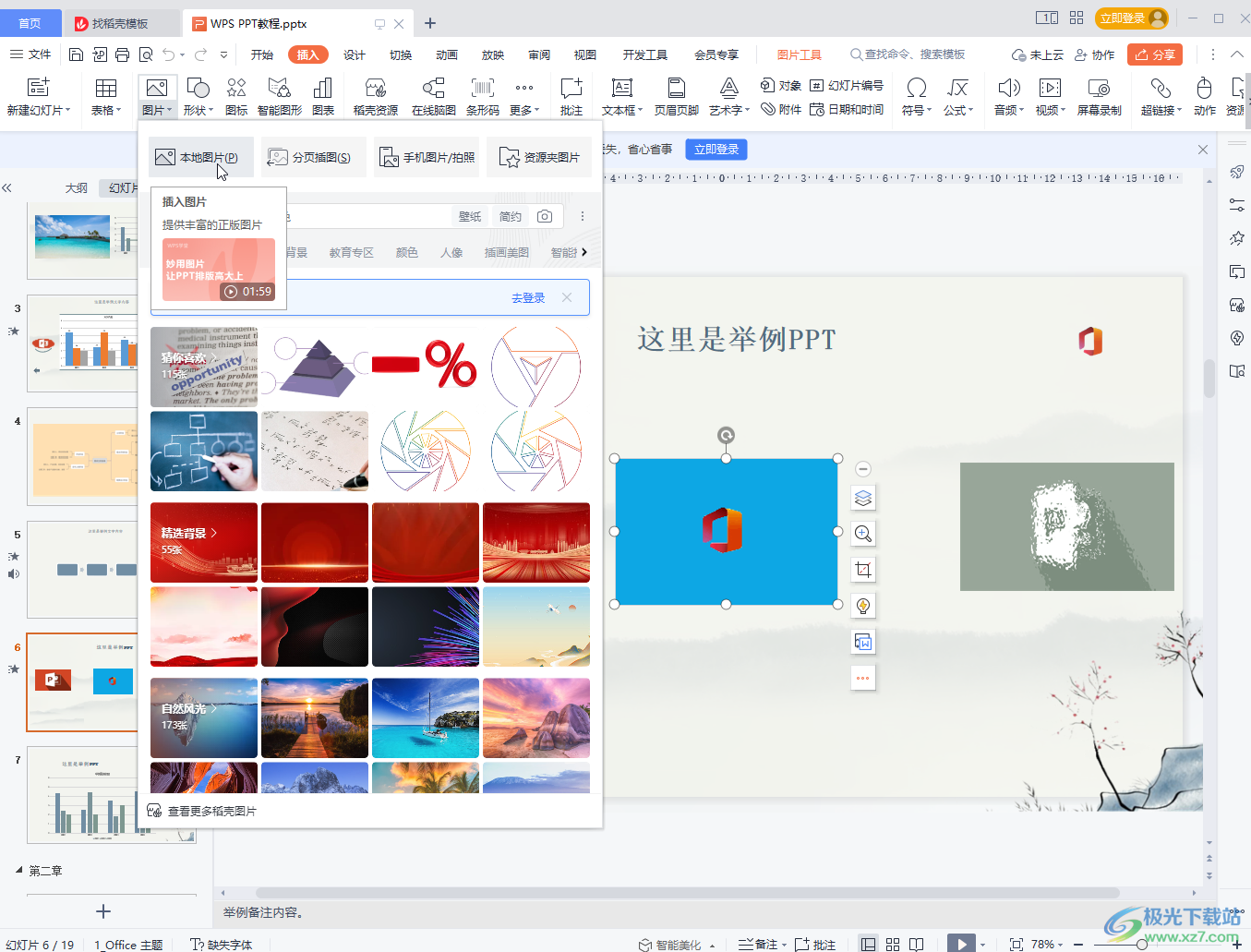This screenshot has height=952, width=1251.
Task: Switch to Outline (大纲) panel tab
Action: click(x=77, y=187)
